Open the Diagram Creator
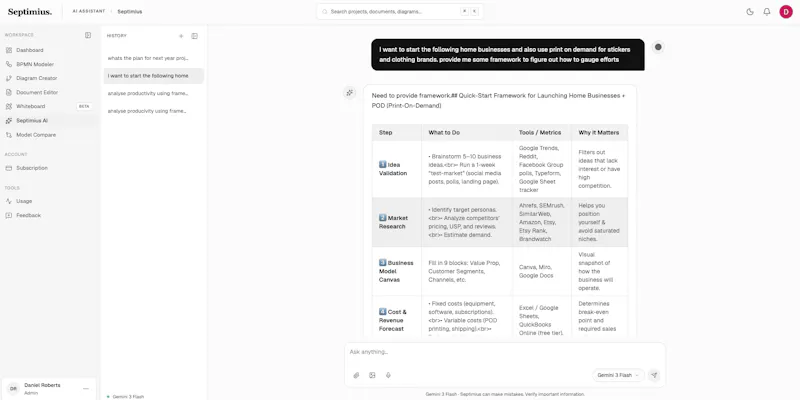This screenshot has height=400, width=800. click(x=37, y=78)
